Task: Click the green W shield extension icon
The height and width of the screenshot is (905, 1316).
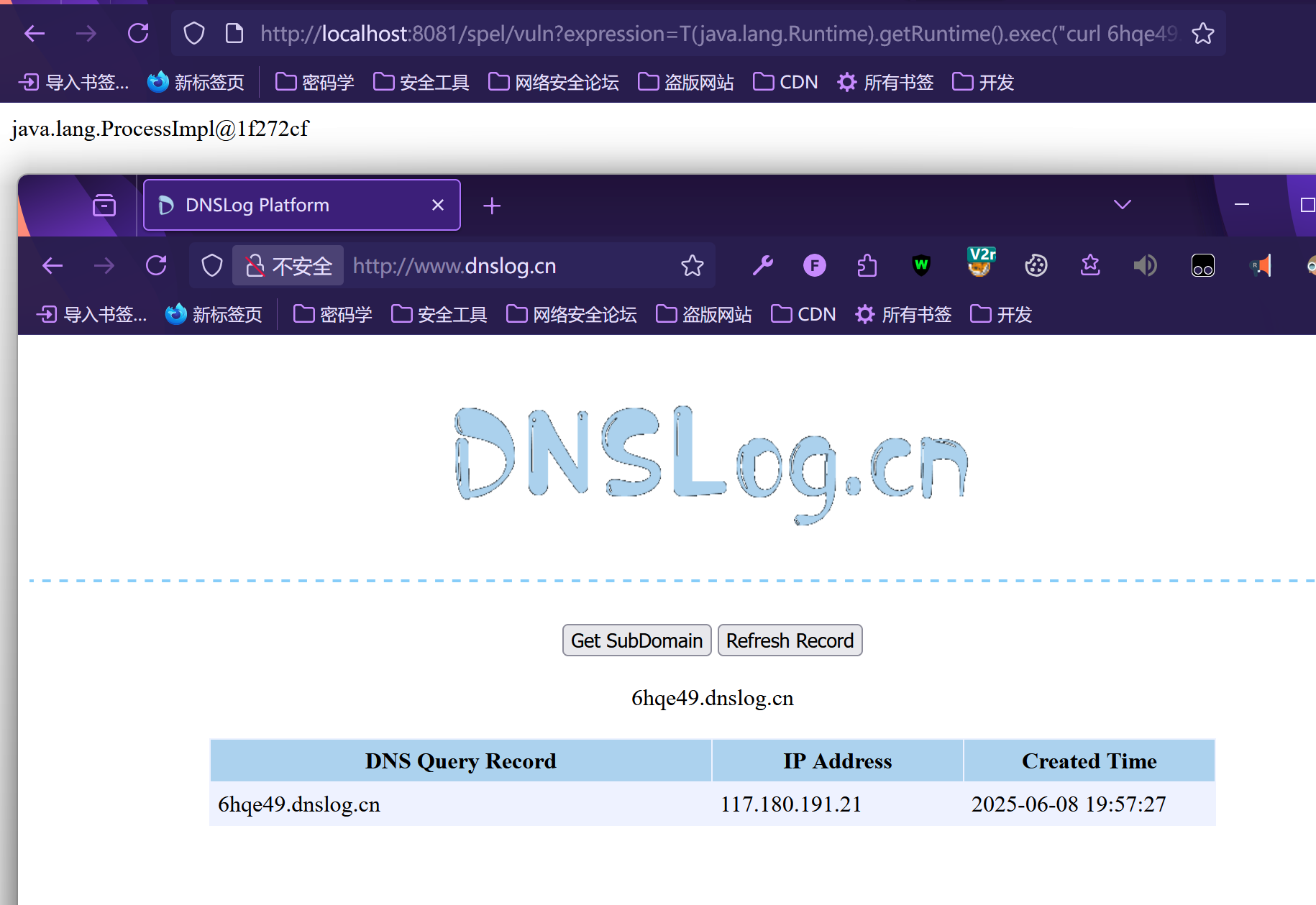Action: [921, 266]
